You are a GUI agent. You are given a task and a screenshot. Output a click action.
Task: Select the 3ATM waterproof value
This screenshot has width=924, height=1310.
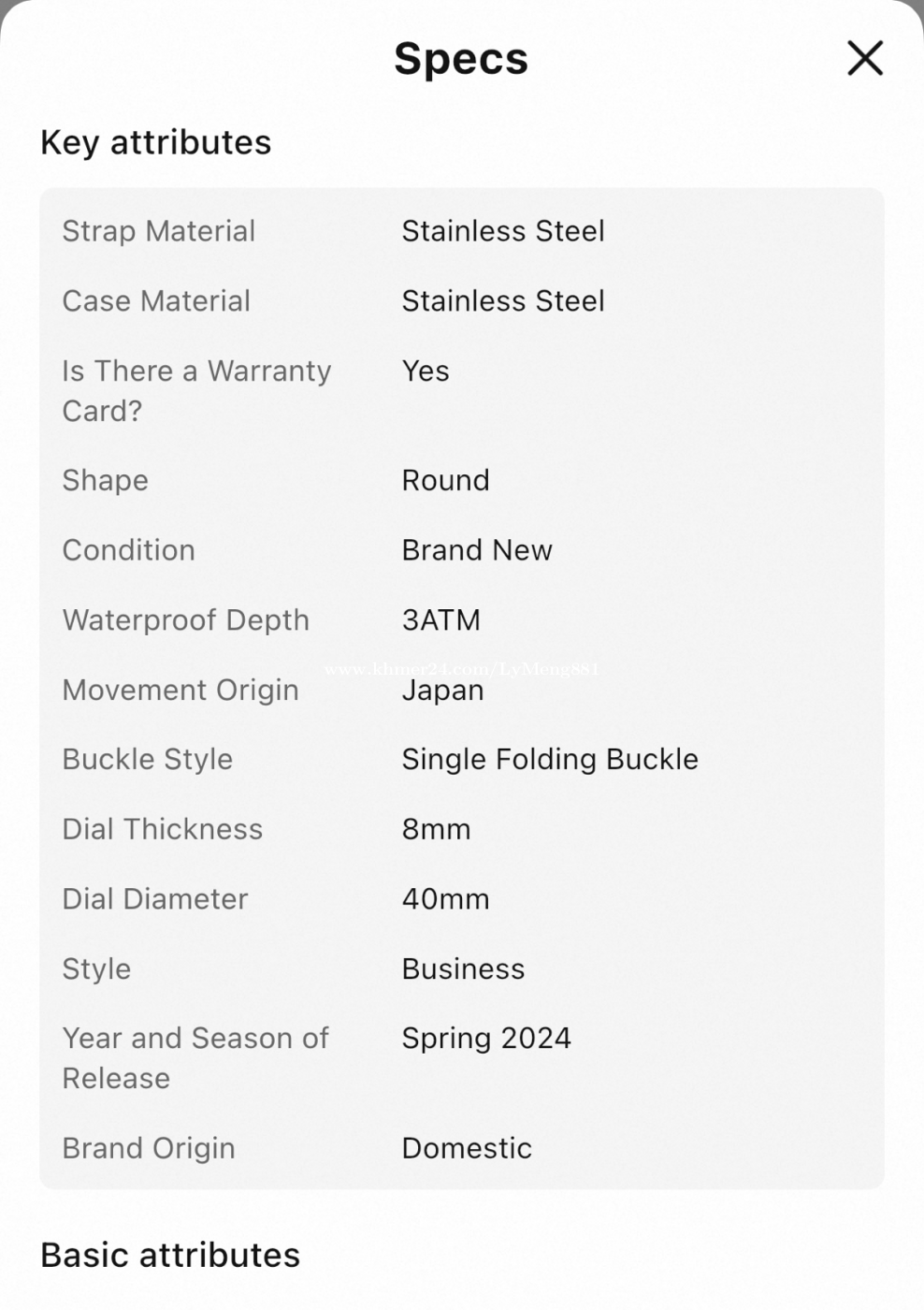pos(441,620)
